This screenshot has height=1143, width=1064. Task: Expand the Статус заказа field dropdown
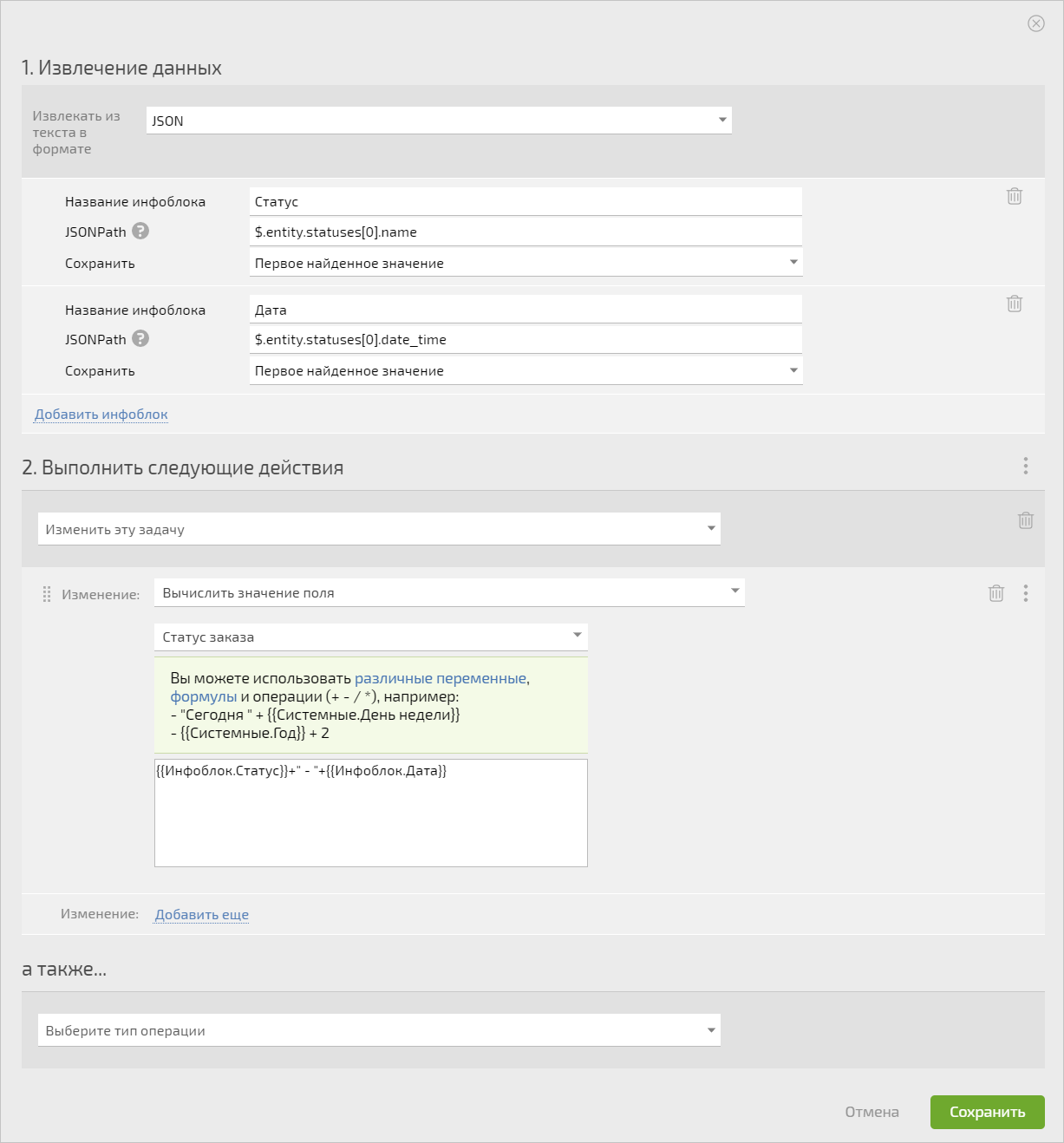click(x=371, y=637)
